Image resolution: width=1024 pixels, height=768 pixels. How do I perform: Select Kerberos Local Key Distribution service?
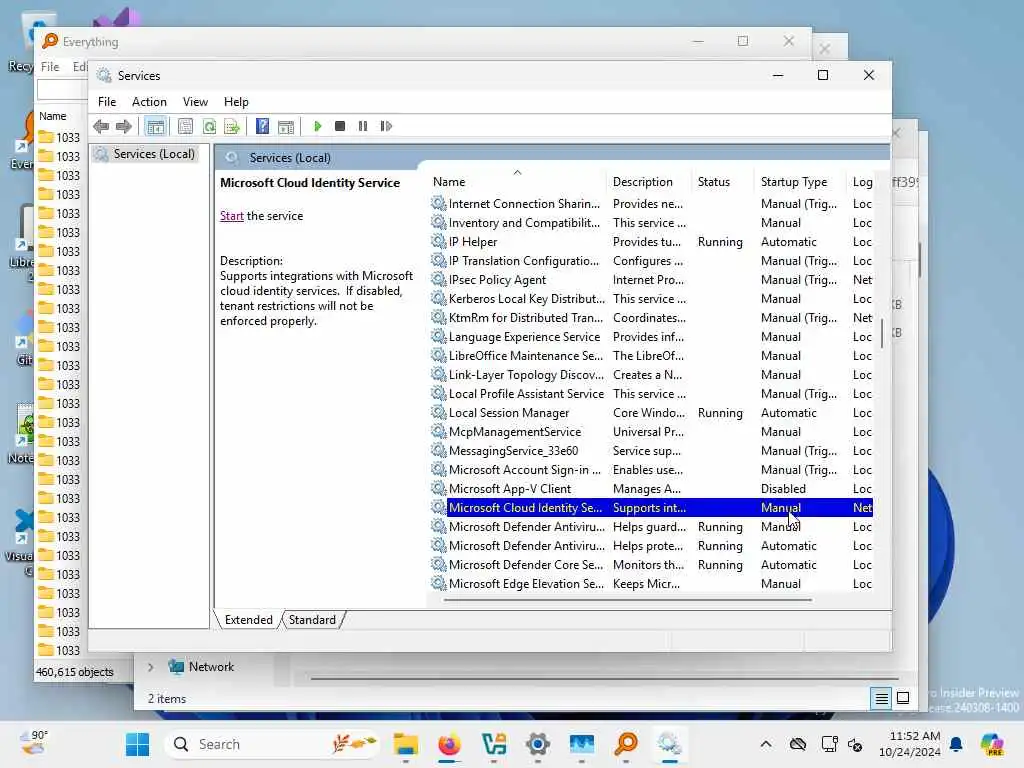pos(651,298)
